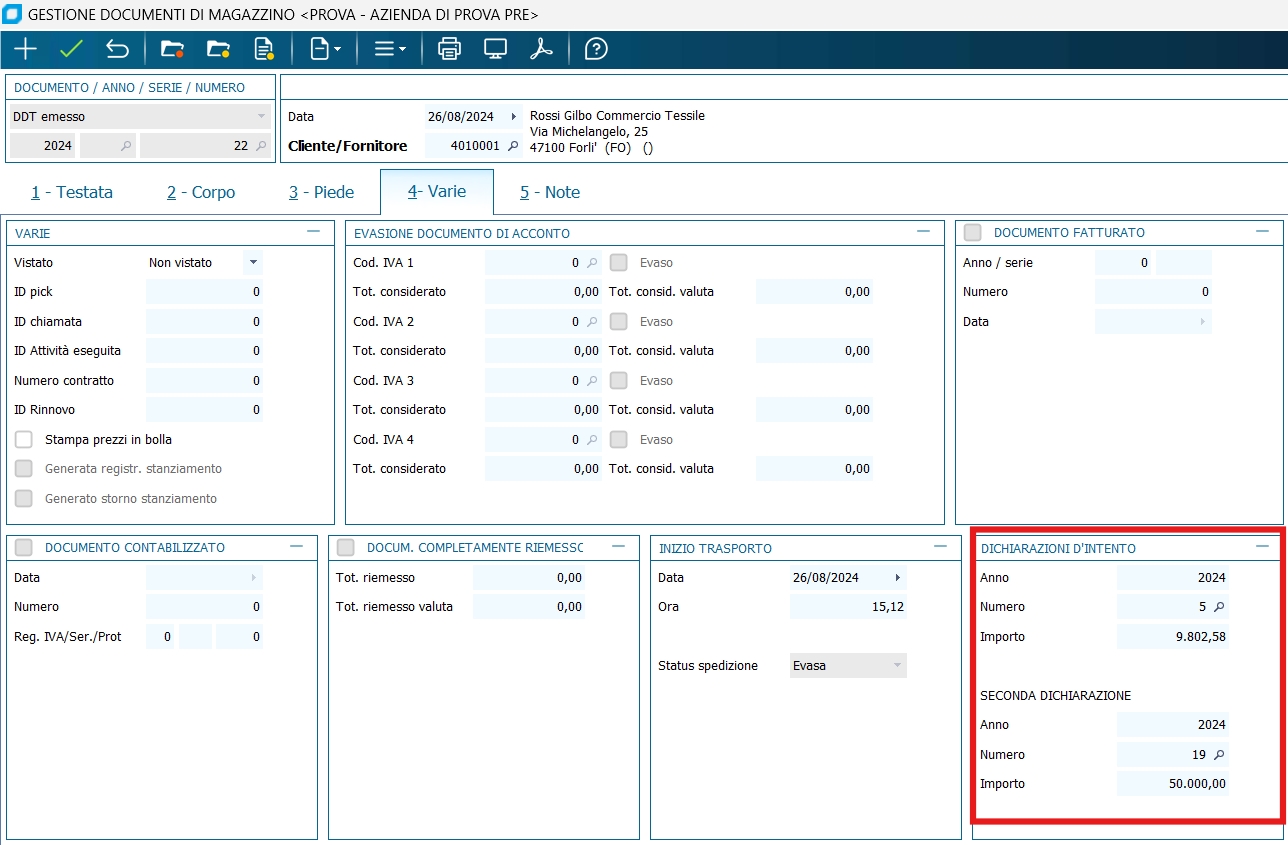Switch to the 5 - Note tab

coord(549,192)
